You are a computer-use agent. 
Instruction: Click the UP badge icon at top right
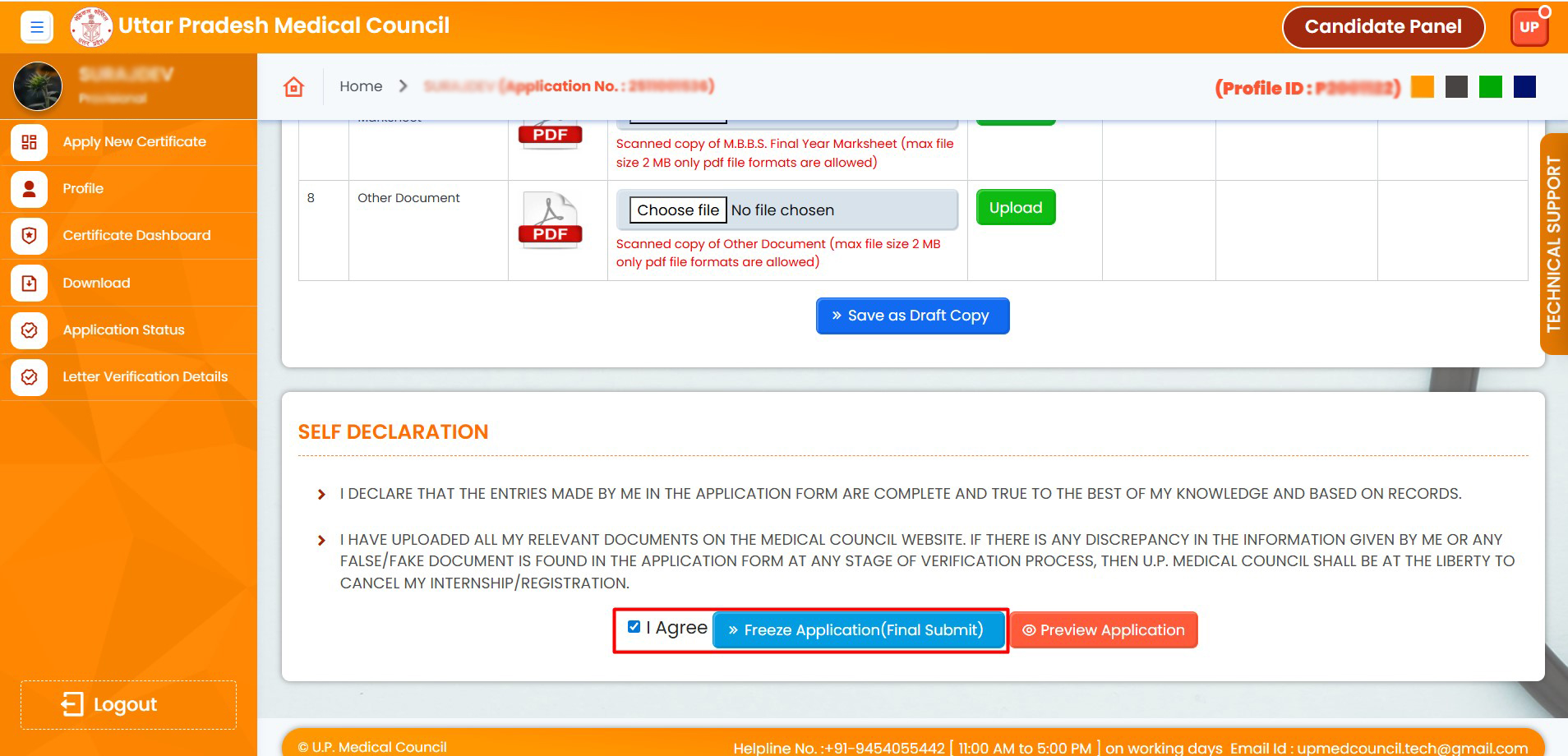[1529, 27]
